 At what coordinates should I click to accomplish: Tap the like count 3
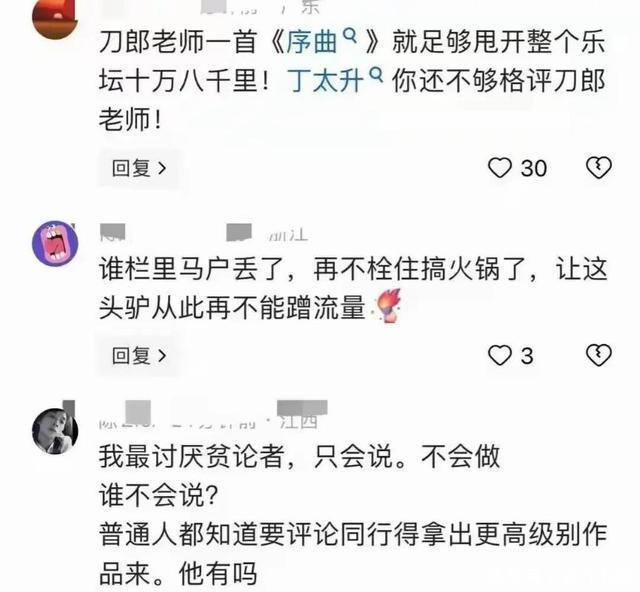527,356
